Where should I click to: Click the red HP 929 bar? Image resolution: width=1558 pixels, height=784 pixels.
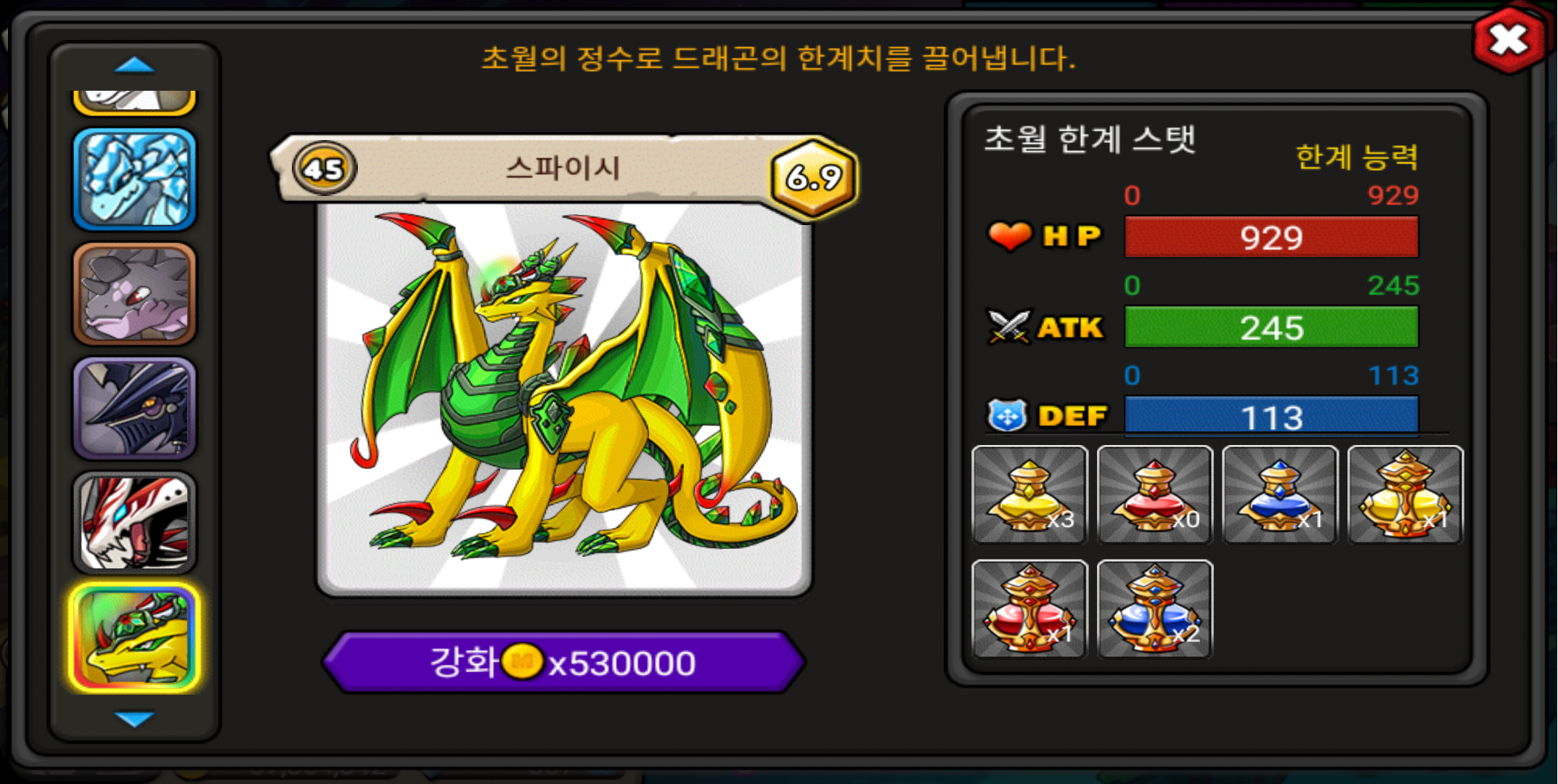[1271, 237]
